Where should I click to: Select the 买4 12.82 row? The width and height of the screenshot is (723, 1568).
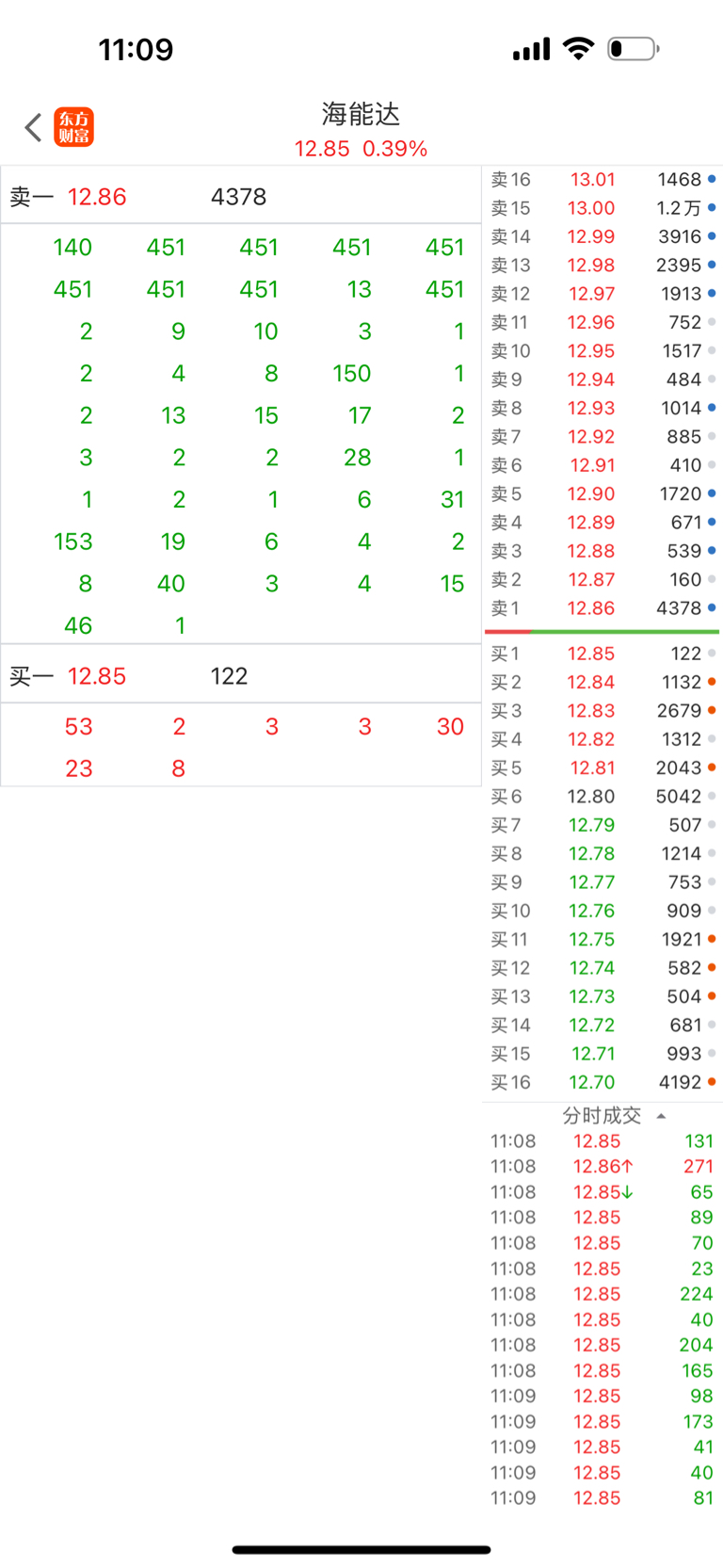(x=602, y=739)
